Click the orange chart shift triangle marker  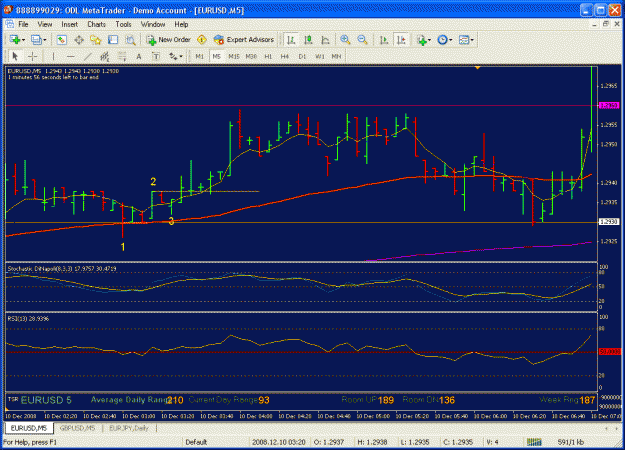(477, 68)
